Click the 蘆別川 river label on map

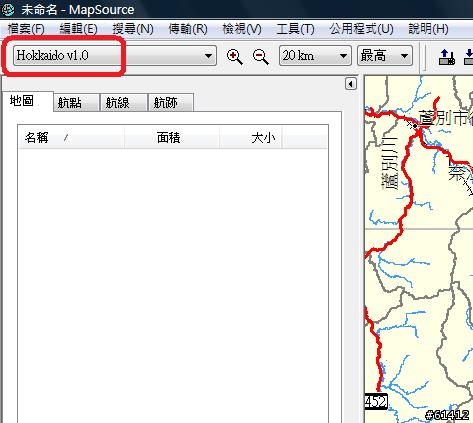[x=390, y=163]
